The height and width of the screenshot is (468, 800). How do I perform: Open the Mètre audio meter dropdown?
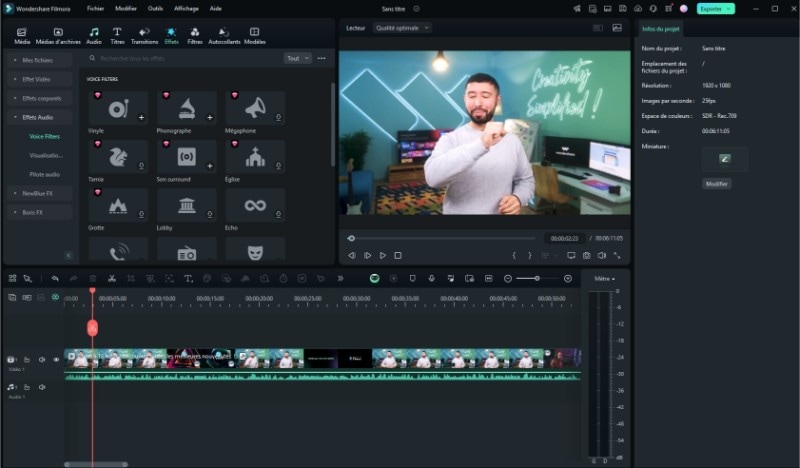pos(605,279)
